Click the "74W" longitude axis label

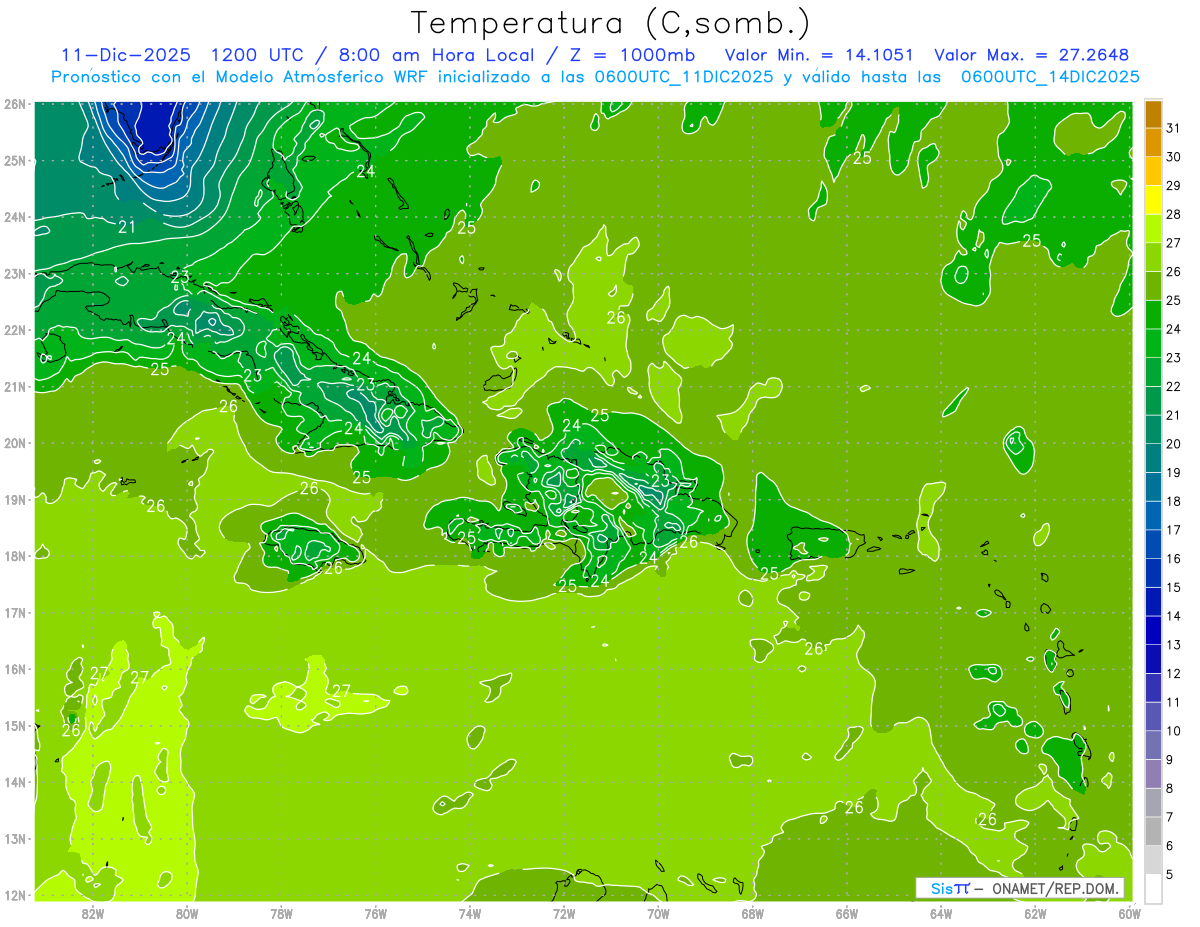click(470, 913)
